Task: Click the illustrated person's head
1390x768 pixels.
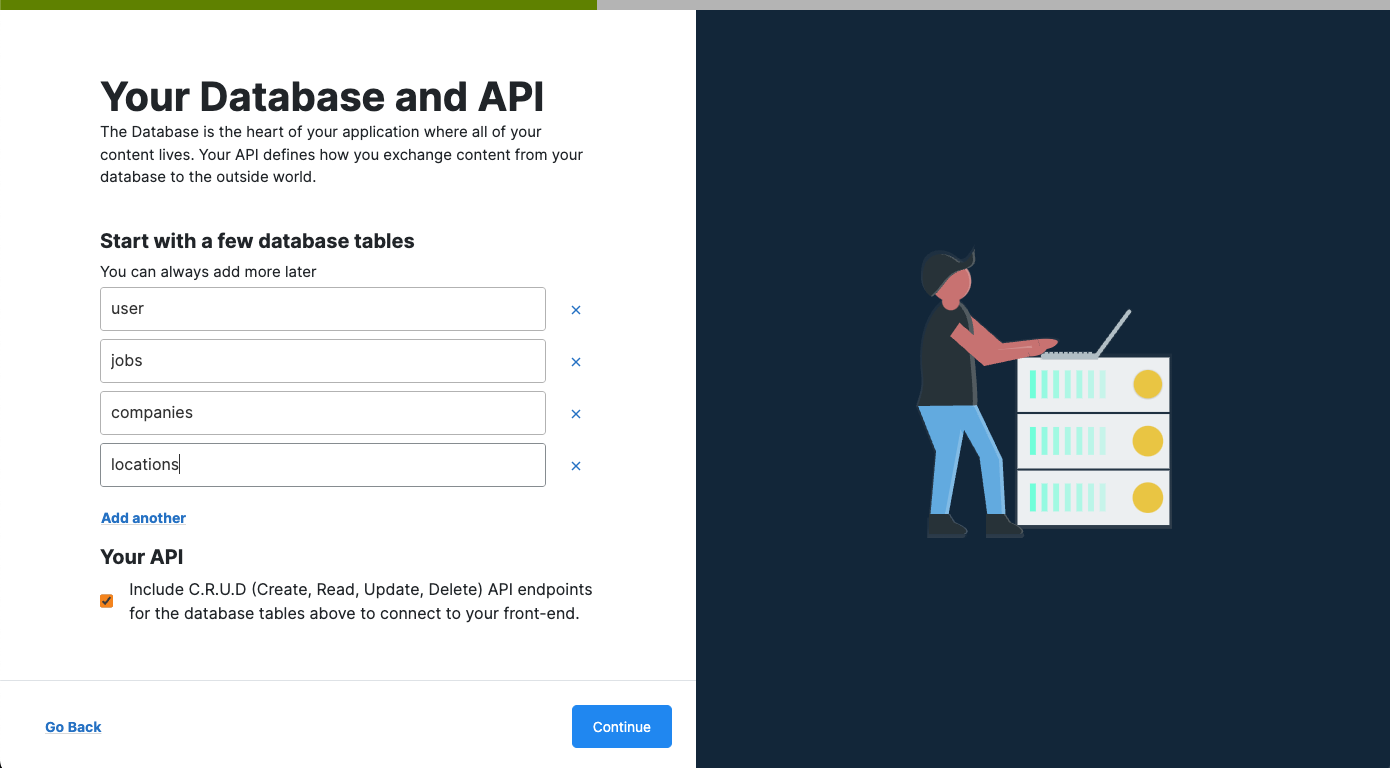Action: [x=946, y=274]
